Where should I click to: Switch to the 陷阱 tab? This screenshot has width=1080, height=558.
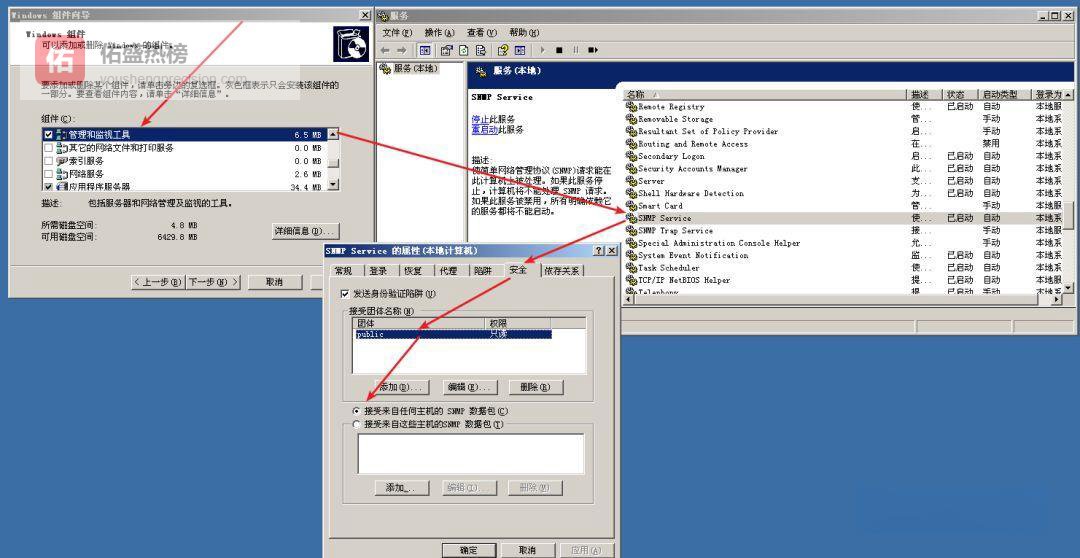tap(482, 270)
